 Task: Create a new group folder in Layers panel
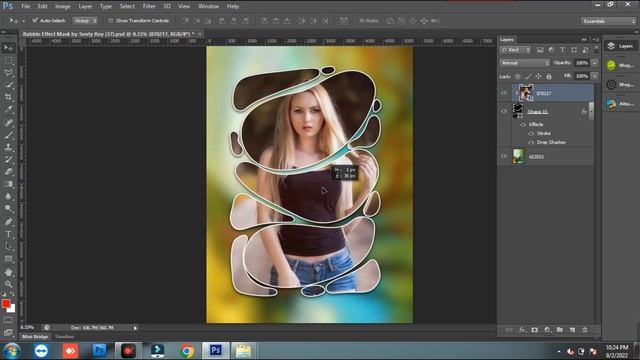click(x=560, y=330)
